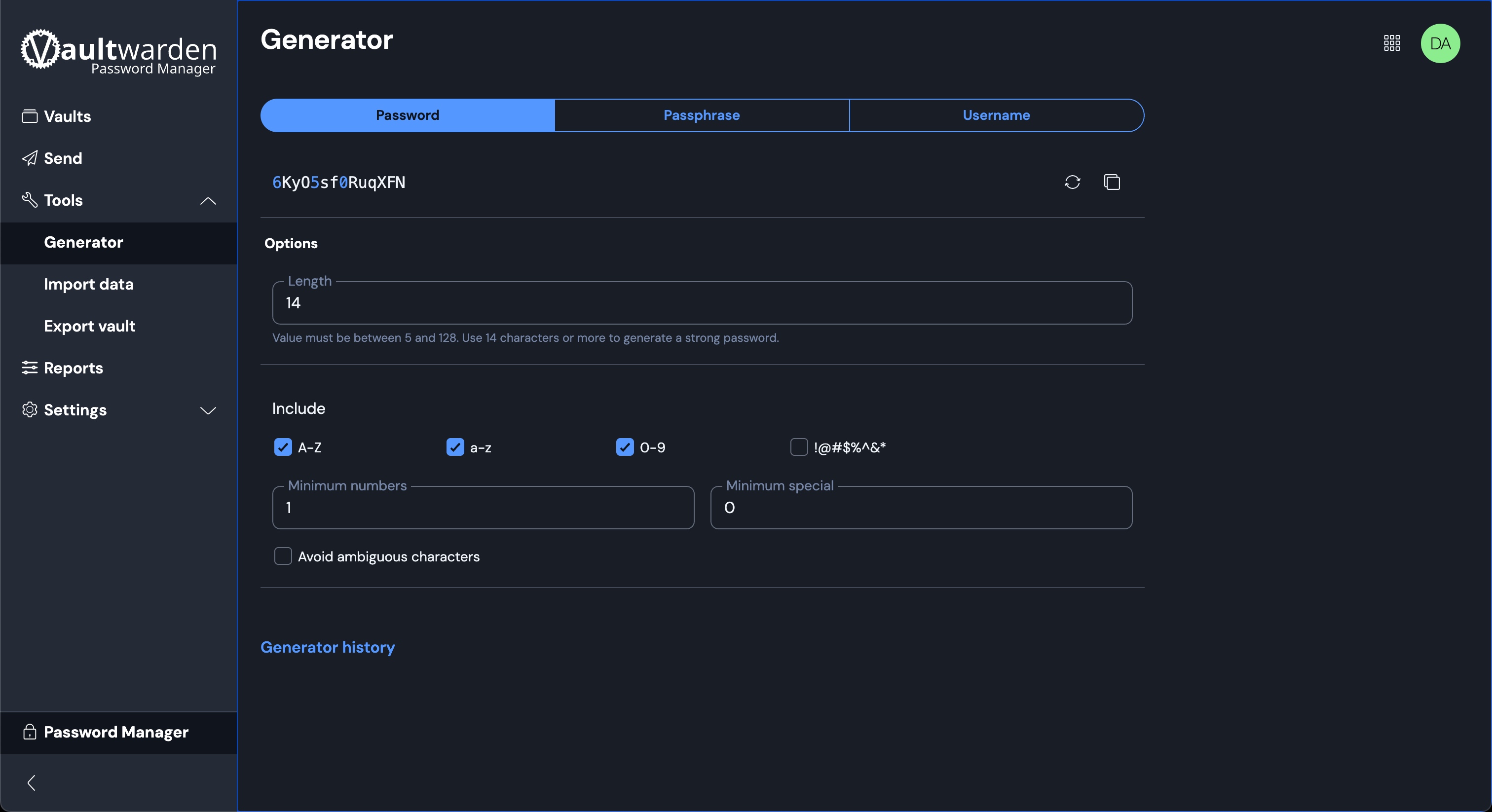The image size is (1492, 812).
Task: Enable Avoid ambiguous characters option
Action: click(283, 556)
